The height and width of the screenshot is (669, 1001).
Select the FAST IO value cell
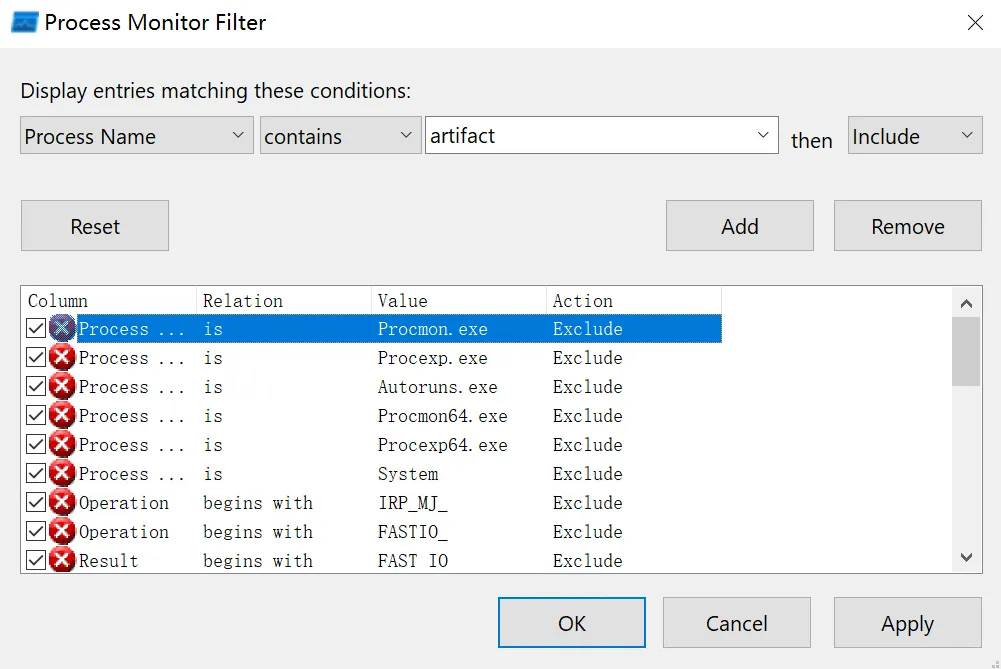pos(412,560)
